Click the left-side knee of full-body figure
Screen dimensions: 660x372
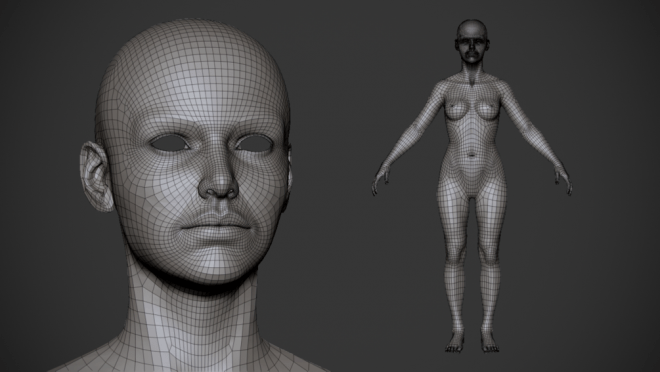[455, 256]
